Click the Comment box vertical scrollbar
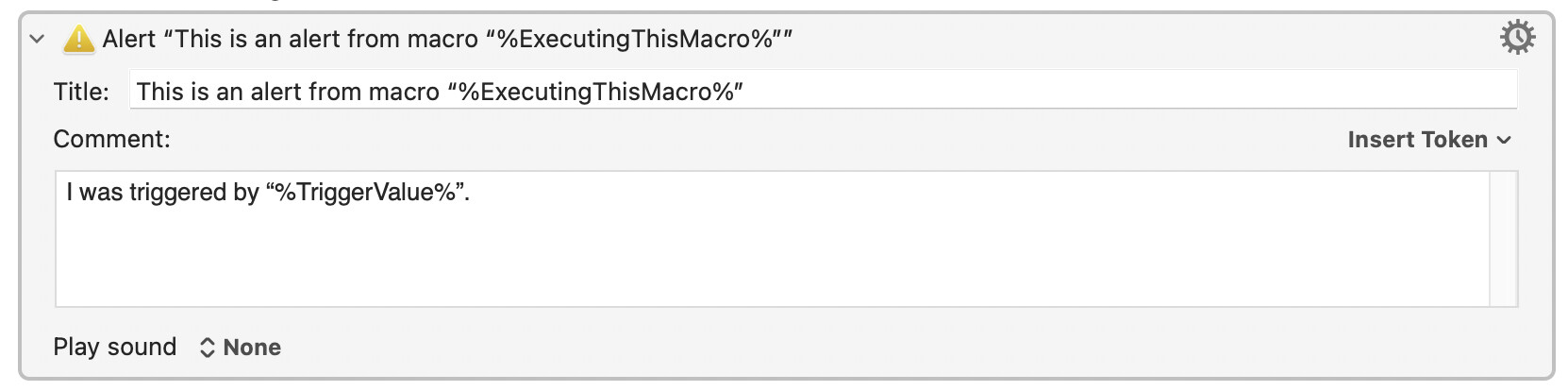1568x391 pixels. 1503,238
